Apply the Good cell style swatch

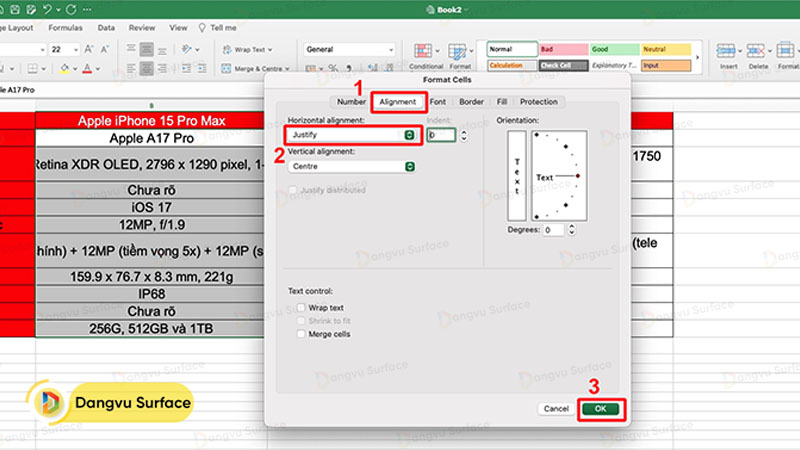click(611, 49)
